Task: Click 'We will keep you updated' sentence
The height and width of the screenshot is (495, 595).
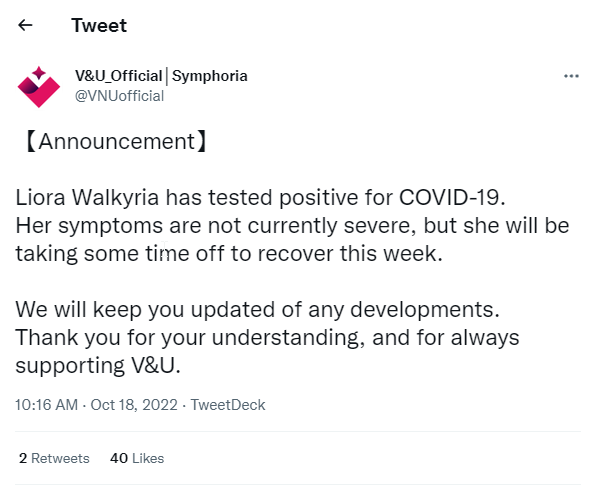Action: [x=257, y=309]
